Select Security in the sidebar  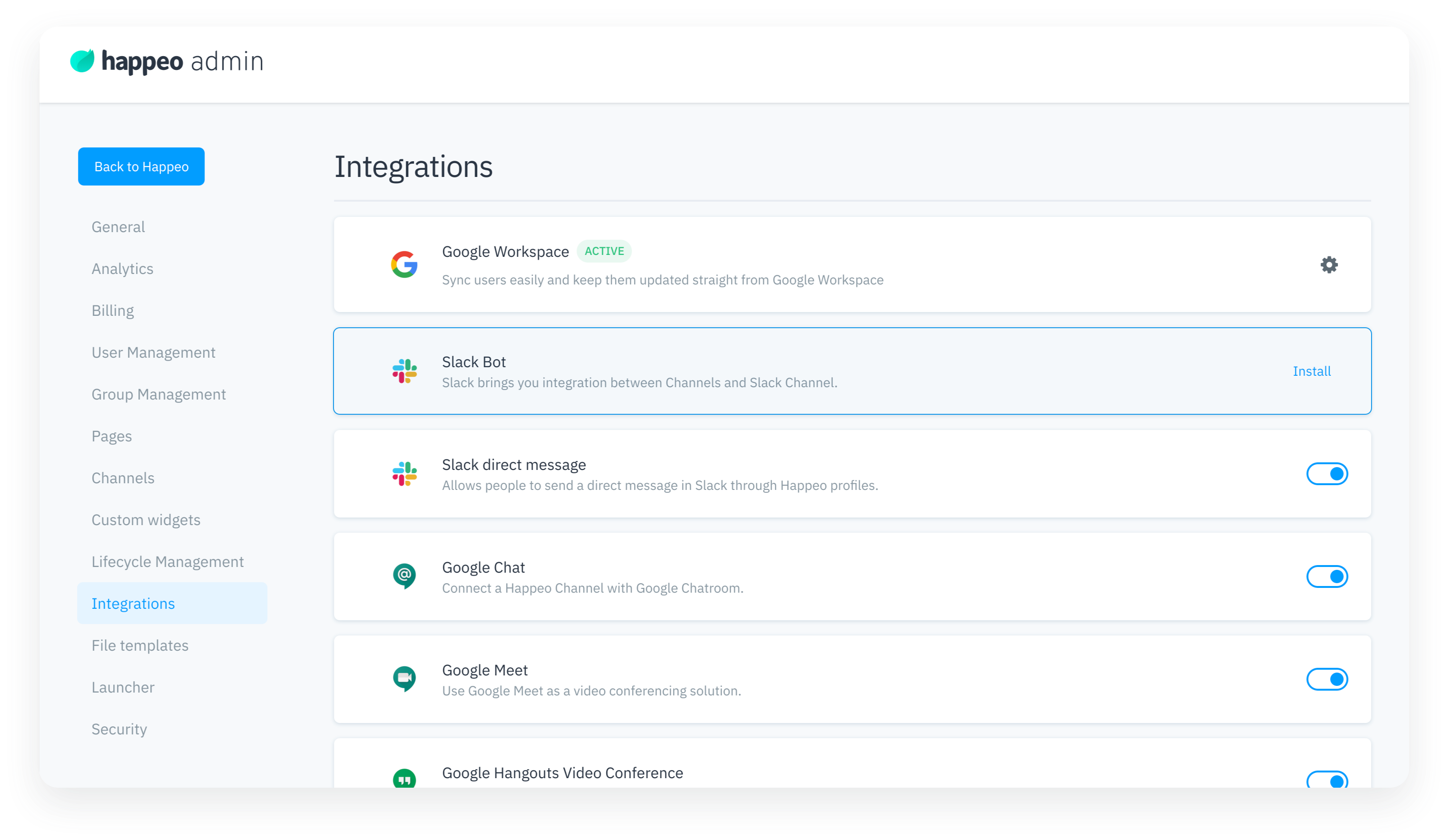click(x=119, y=730)
